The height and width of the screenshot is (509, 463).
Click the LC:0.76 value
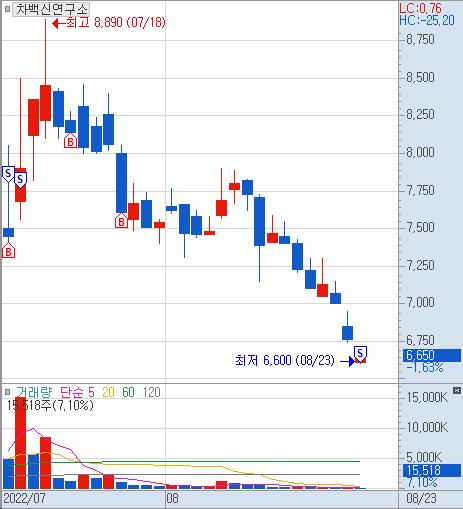(420, 8)
